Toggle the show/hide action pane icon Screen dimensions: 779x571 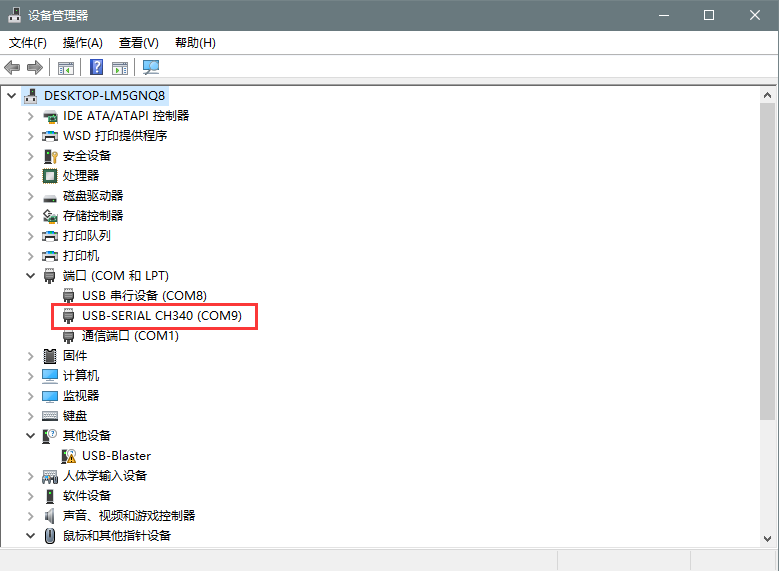pos(120,68)
